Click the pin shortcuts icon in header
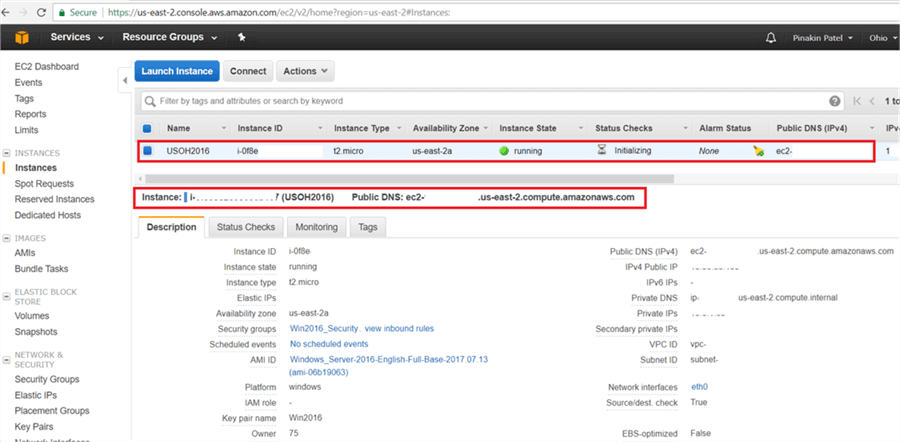Viewport: 900px width, 442px height. click(x=242, y=37)
